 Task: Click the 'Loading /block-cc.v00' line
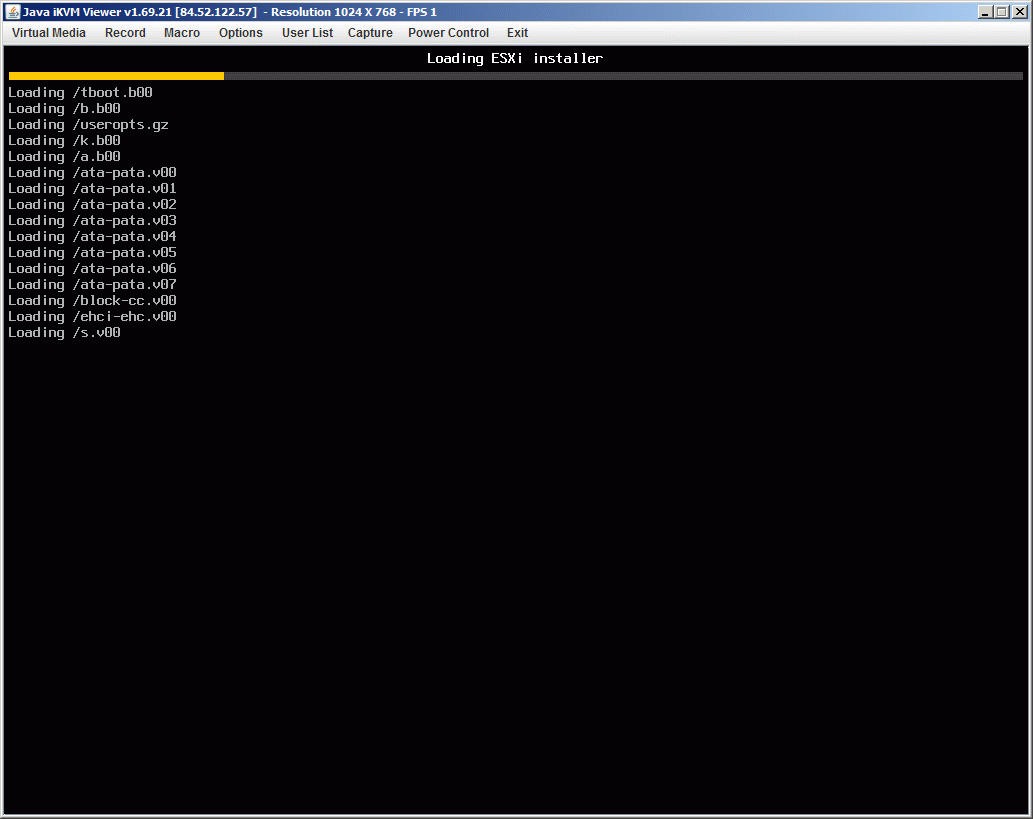coord(92,300)
